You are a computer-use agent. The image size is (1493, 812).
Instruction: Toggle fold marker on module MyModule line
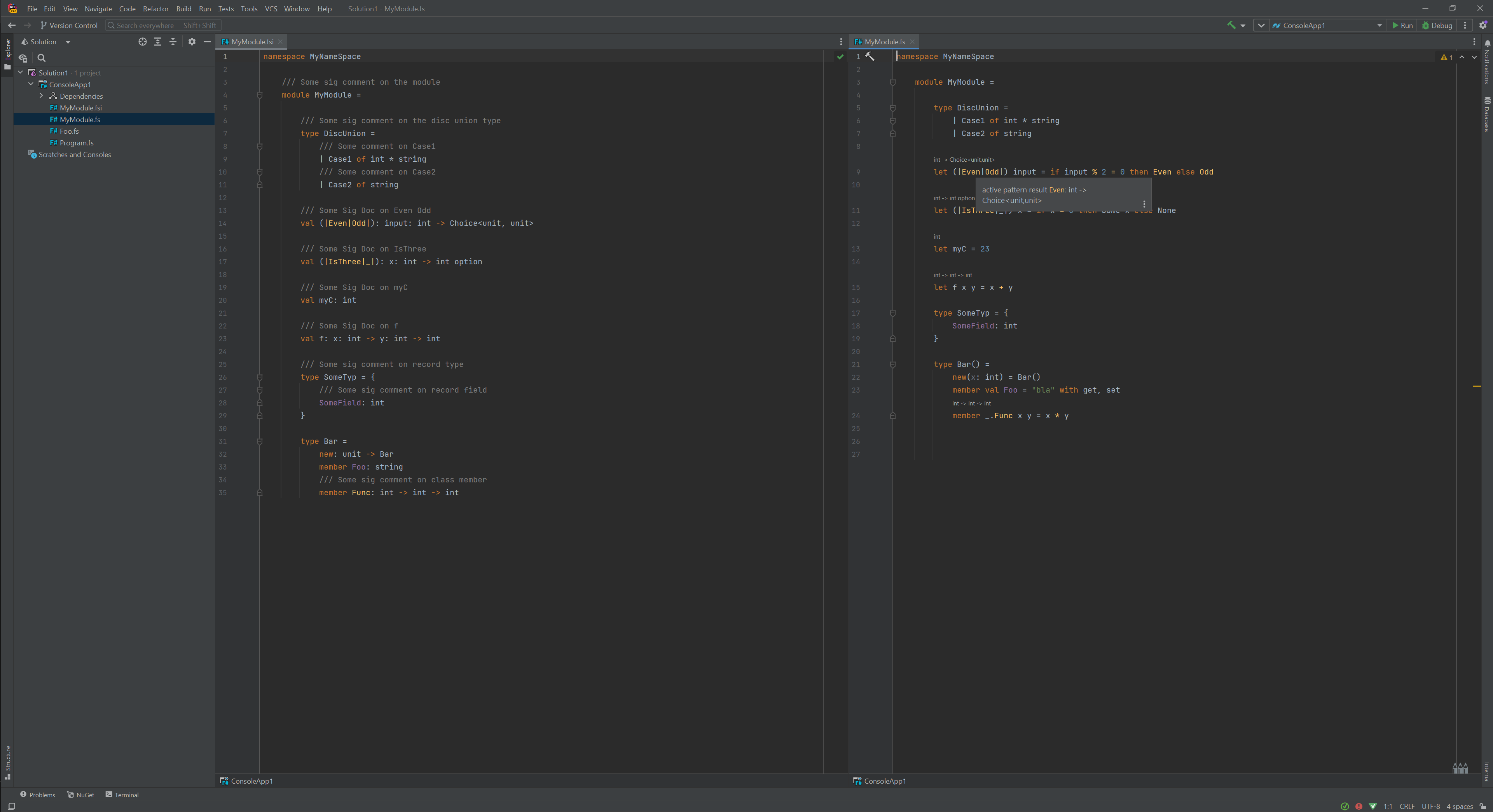260,95
